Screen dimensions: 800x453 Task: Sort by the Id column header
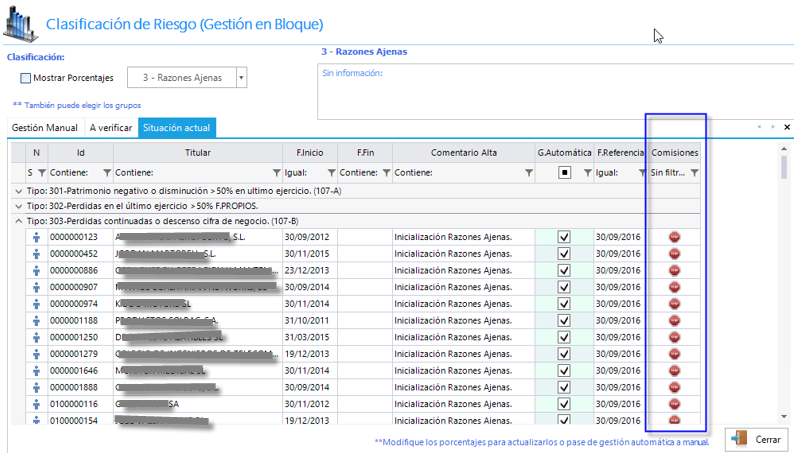(81, 153)
